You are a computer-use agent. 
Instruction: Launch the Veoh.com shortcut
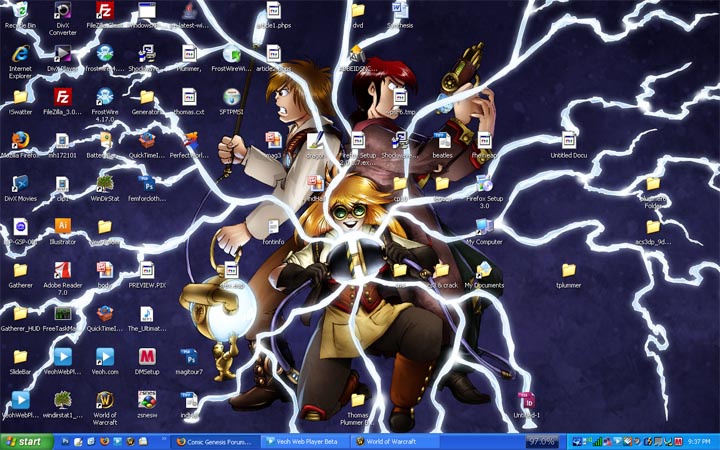(105, 357)
